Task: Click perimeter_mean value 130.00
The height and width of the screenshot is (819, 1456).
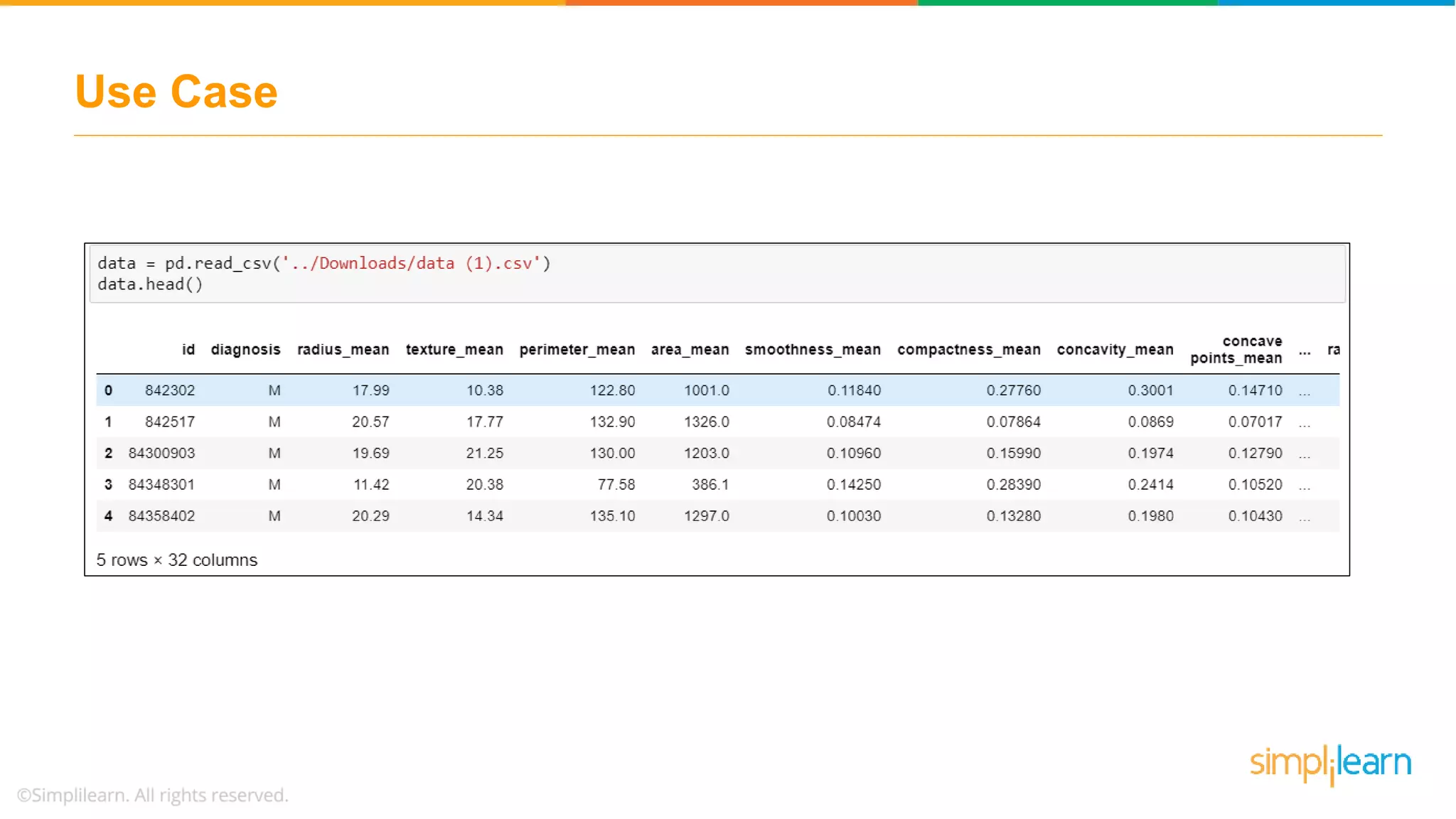Action: (613, 453)
